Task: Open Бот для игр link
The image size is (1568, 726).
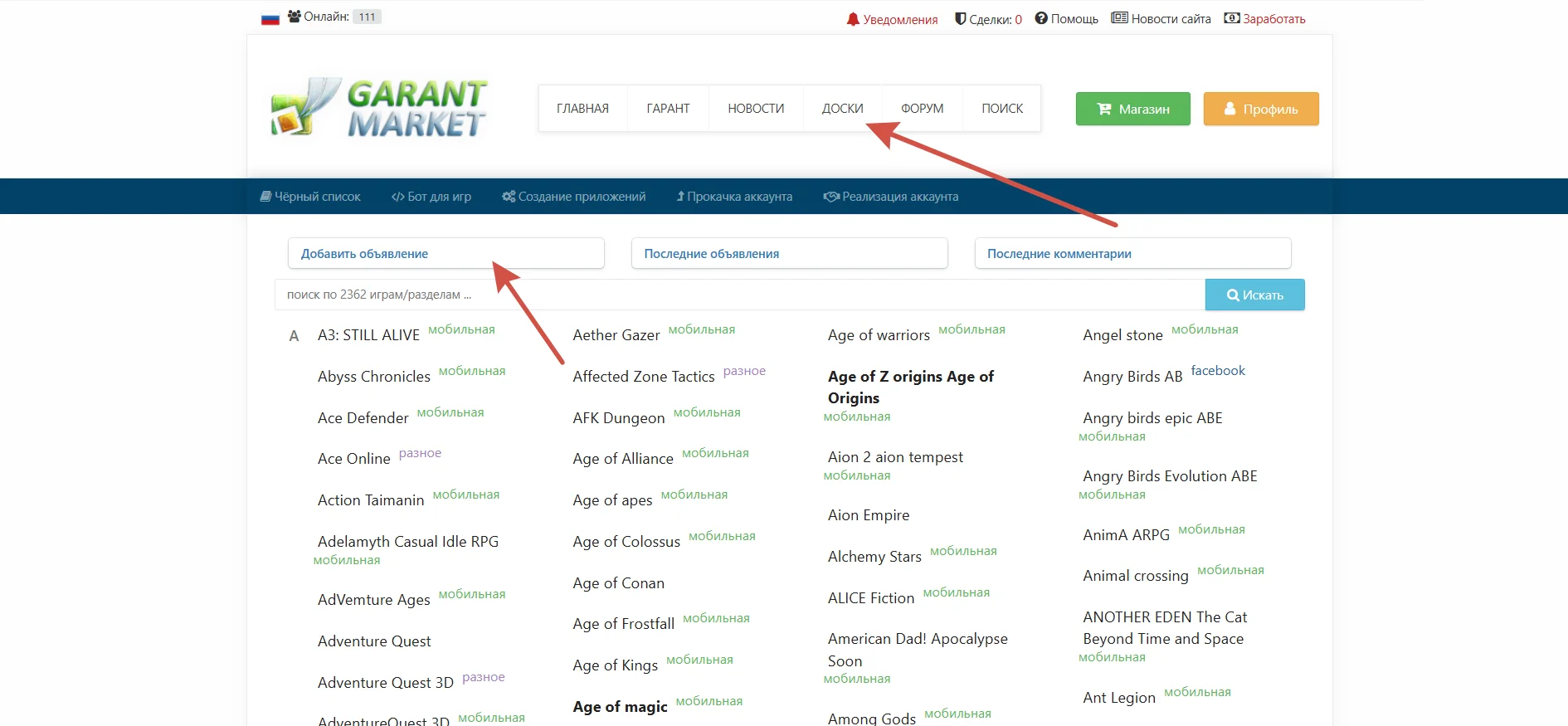Action: click(x=431, y=197)
